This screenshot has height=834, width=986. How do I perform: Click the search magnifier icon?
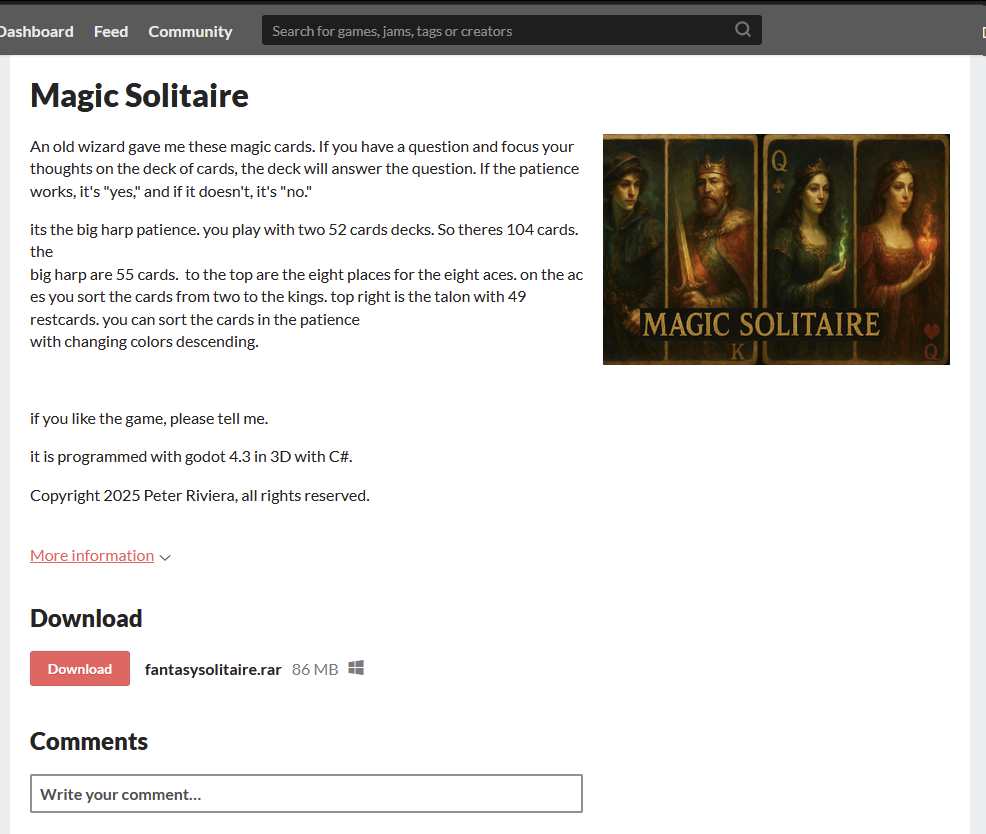(x=743, y=30)
